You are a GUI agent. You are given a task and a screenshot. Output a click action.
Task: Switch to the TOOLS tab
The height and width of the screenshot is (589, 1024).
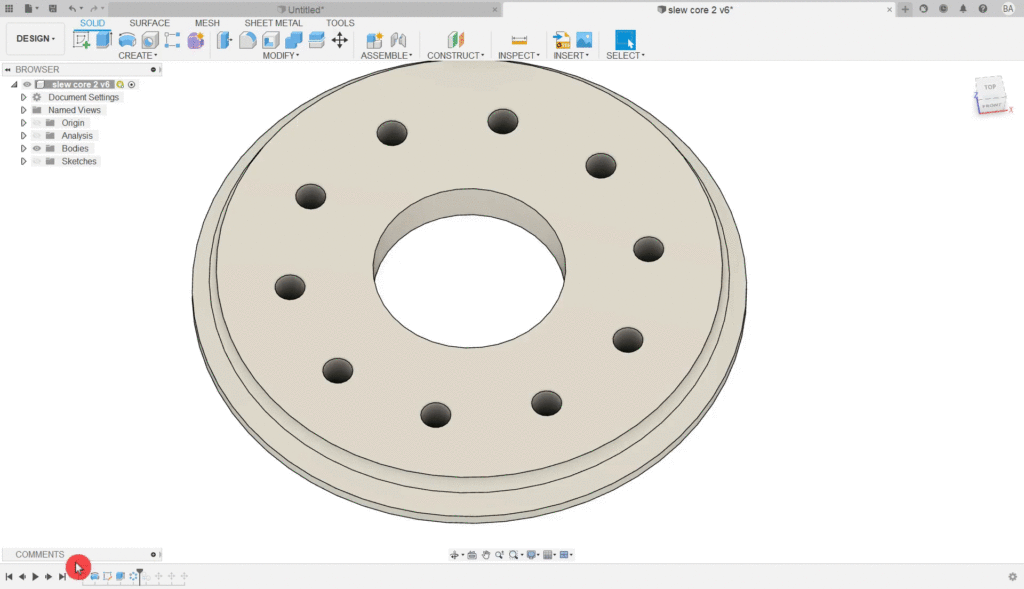click(x=340, y=23)
